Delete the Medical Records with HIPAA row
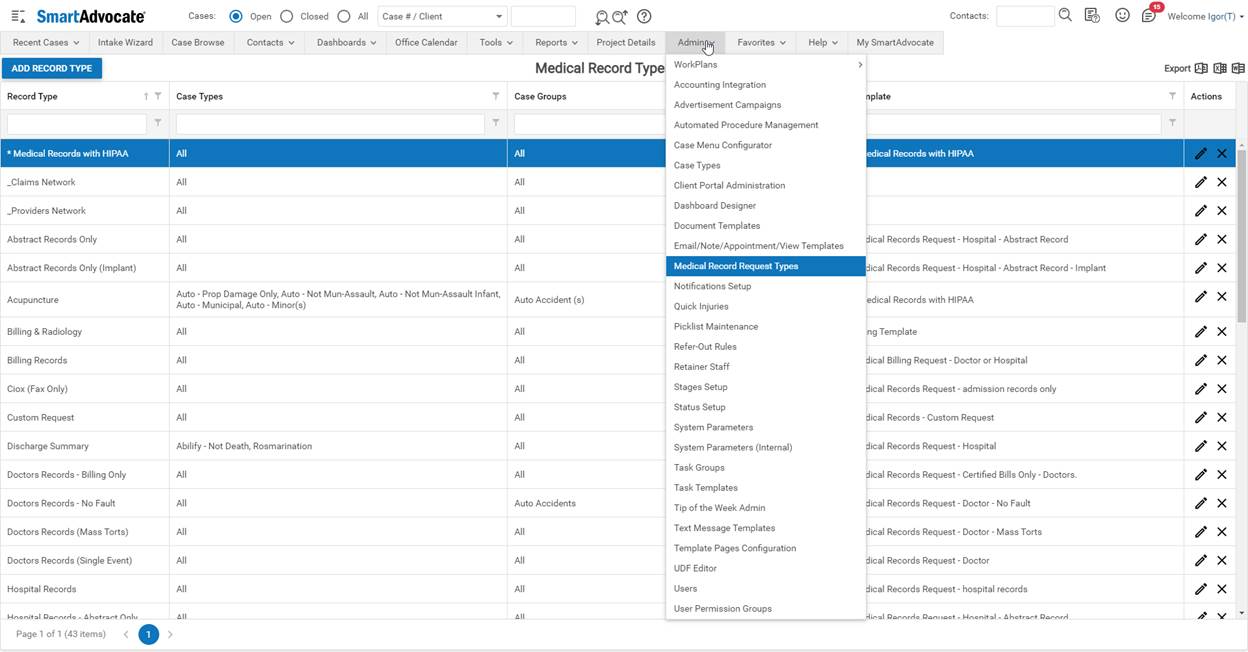1248x652 pixels. 1222,154
